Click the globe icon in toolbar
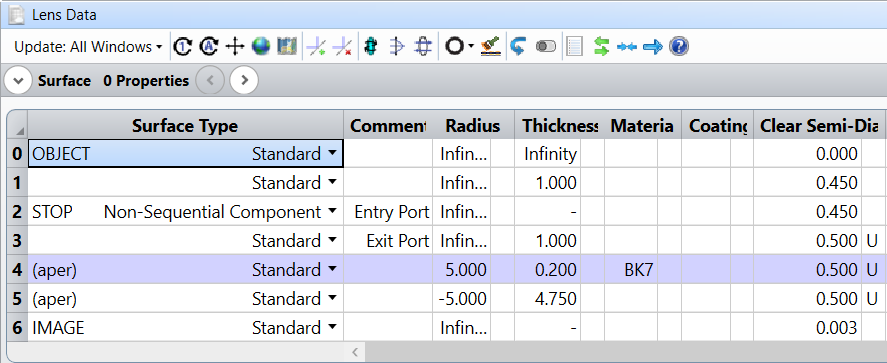 point(261,46)
